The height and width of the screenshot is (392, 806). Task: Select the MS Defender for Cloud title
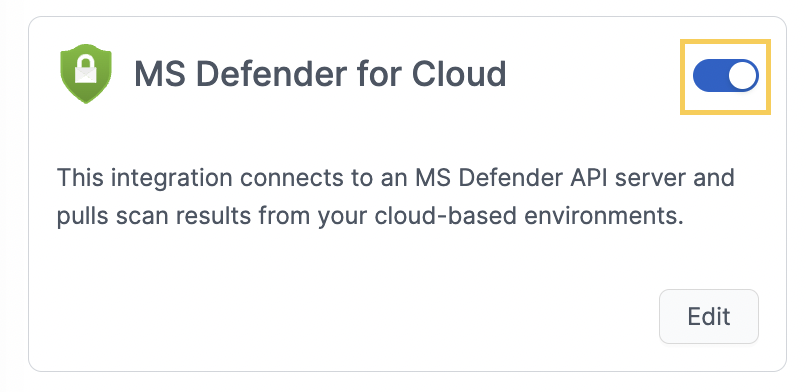click(x=320, y=74)
